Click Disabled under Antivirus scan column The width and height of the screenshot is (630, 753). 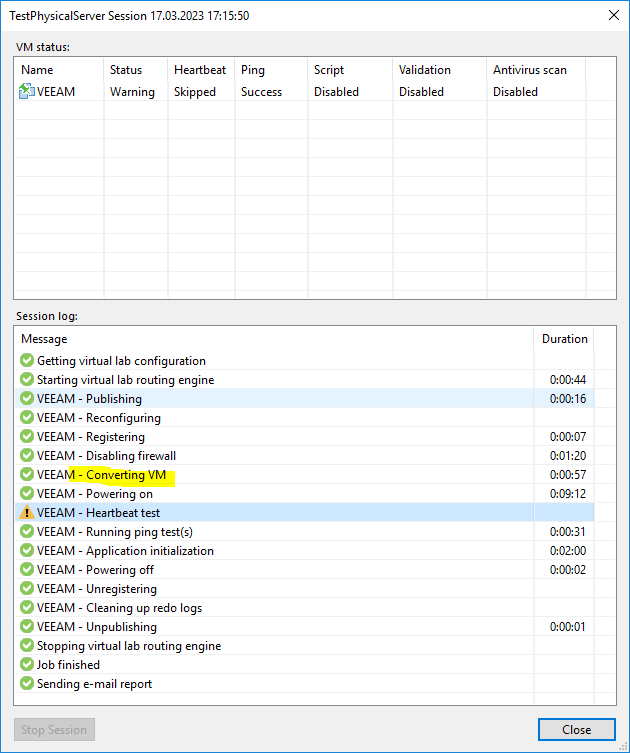point(515,92)
